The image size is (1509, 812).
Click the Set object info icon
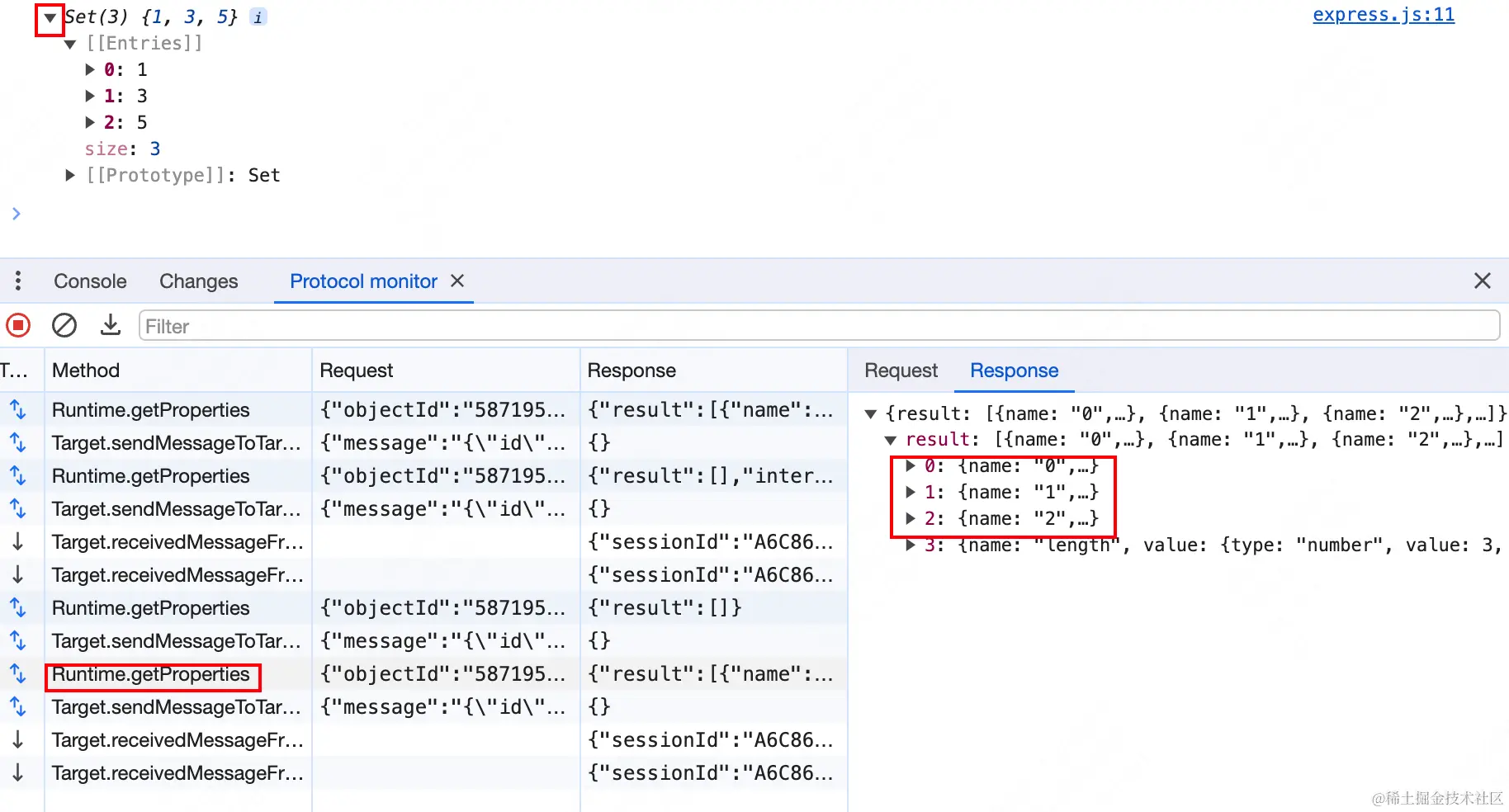(258, 17)
